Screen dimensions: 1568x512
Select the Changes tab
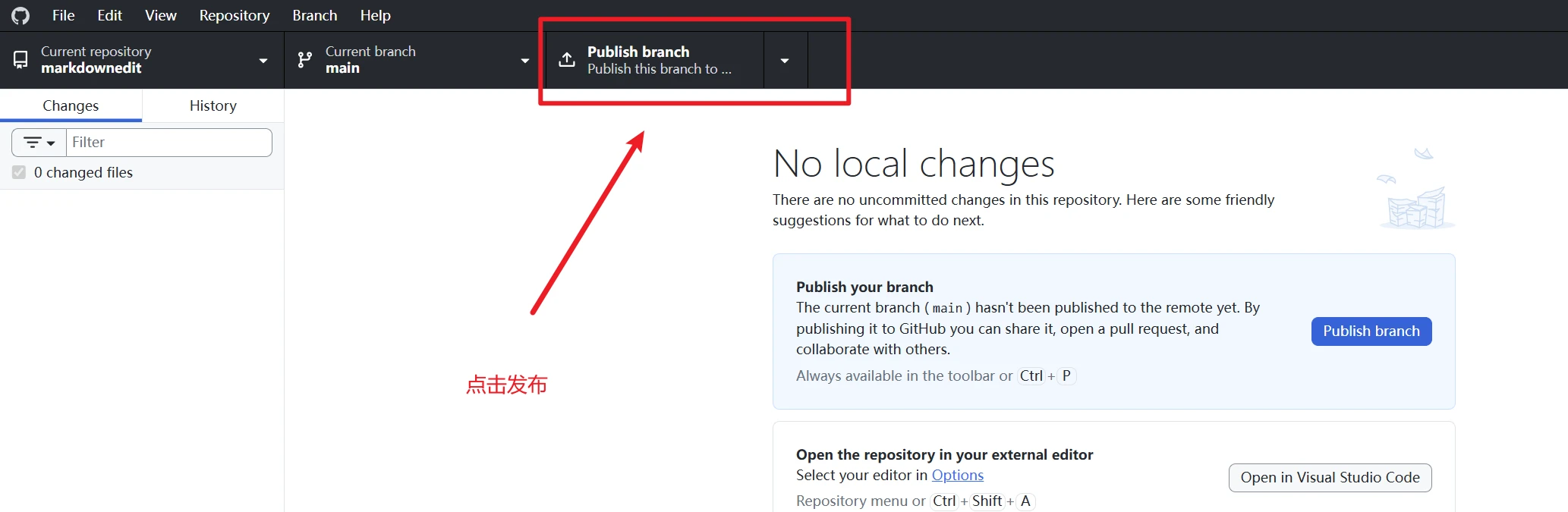(x=71, y=106)
